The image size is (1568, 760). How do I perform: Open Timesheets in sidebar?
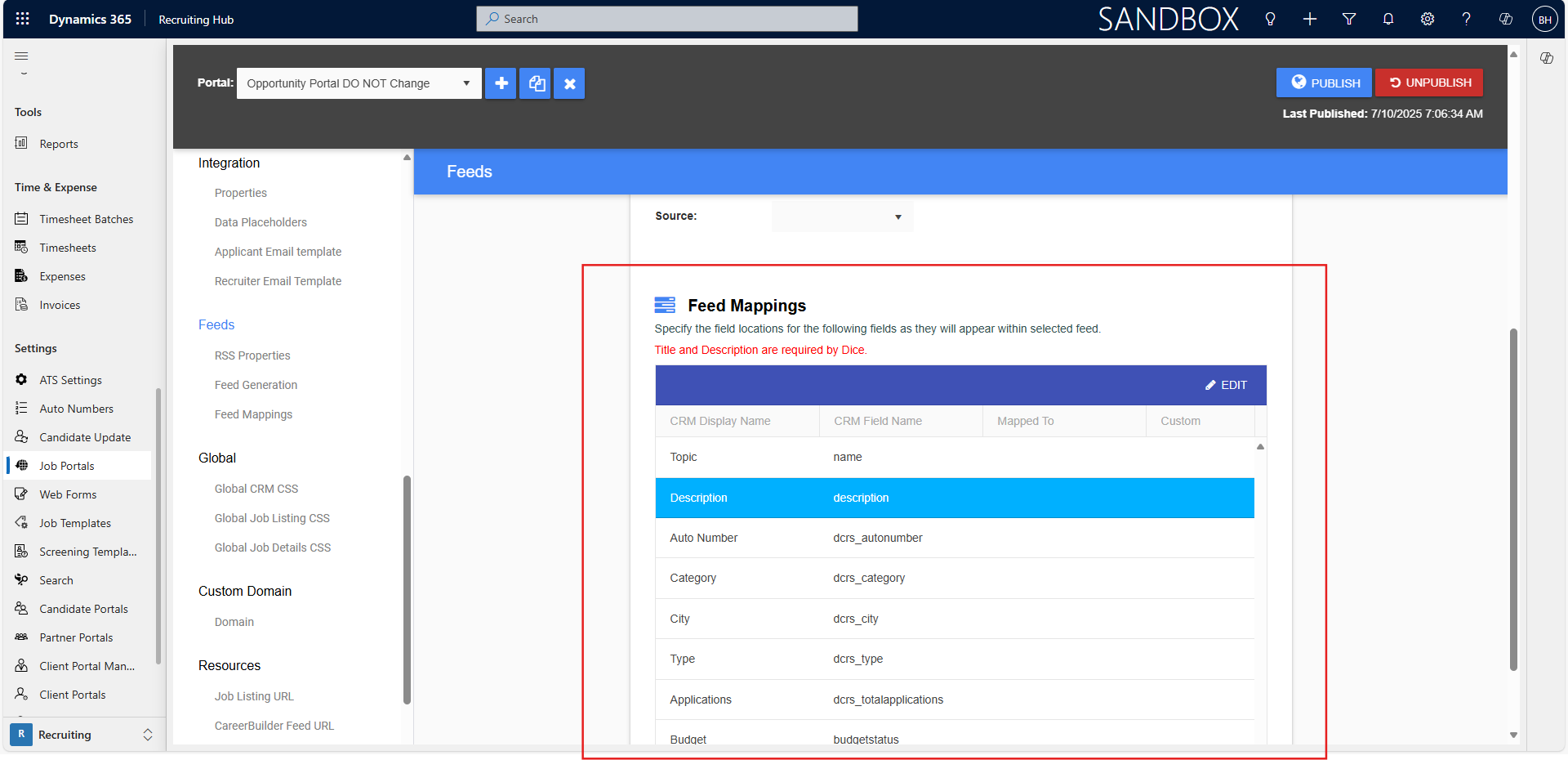click(68, 248)
